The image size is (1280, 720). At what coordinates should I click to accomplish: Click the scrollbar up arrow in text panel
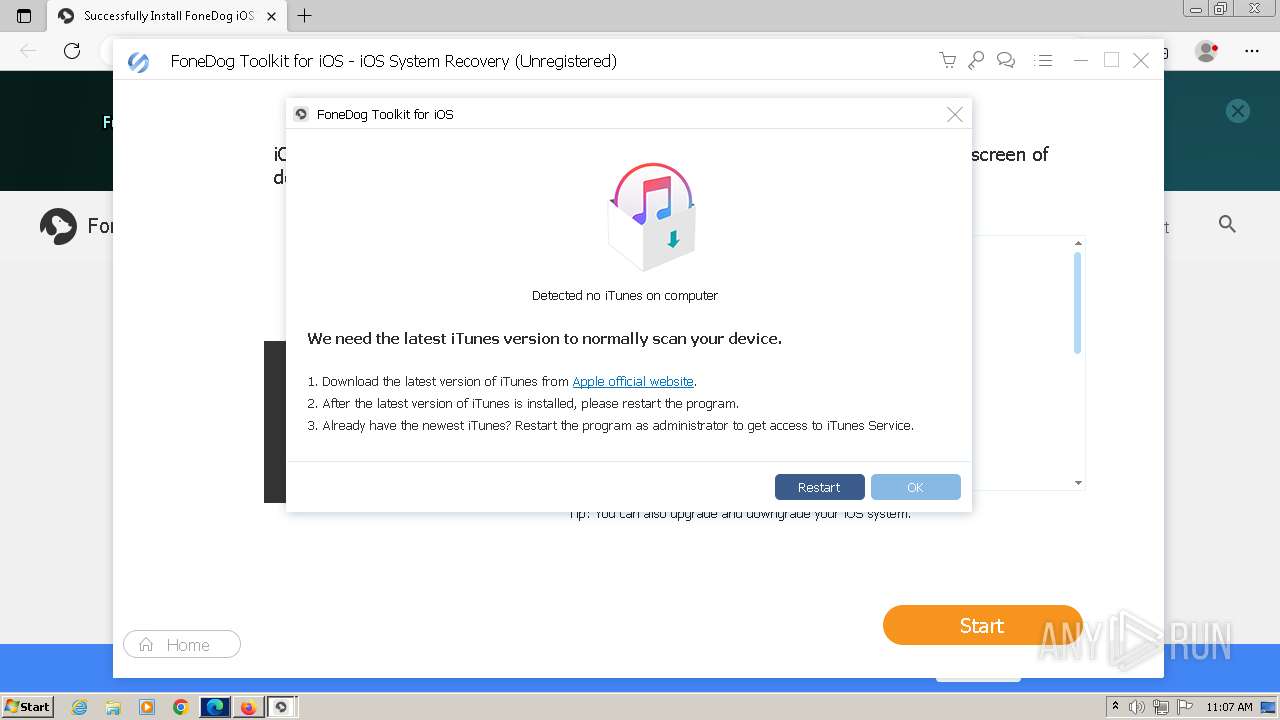click(1078, 243)
